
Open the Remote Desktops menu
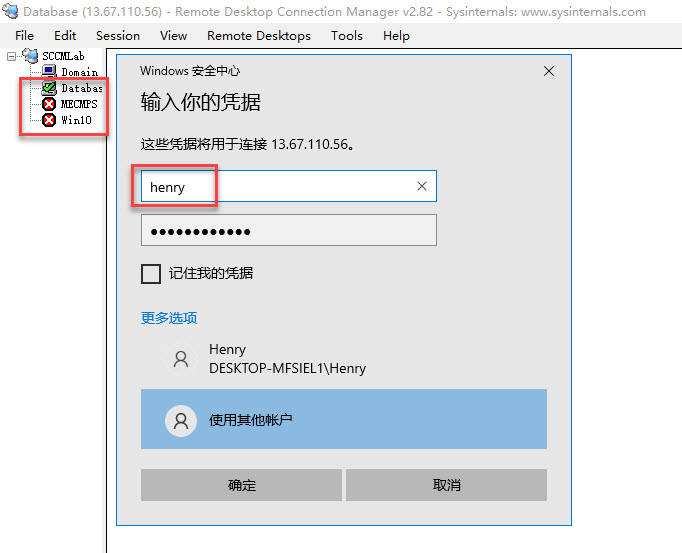[259, 35]
